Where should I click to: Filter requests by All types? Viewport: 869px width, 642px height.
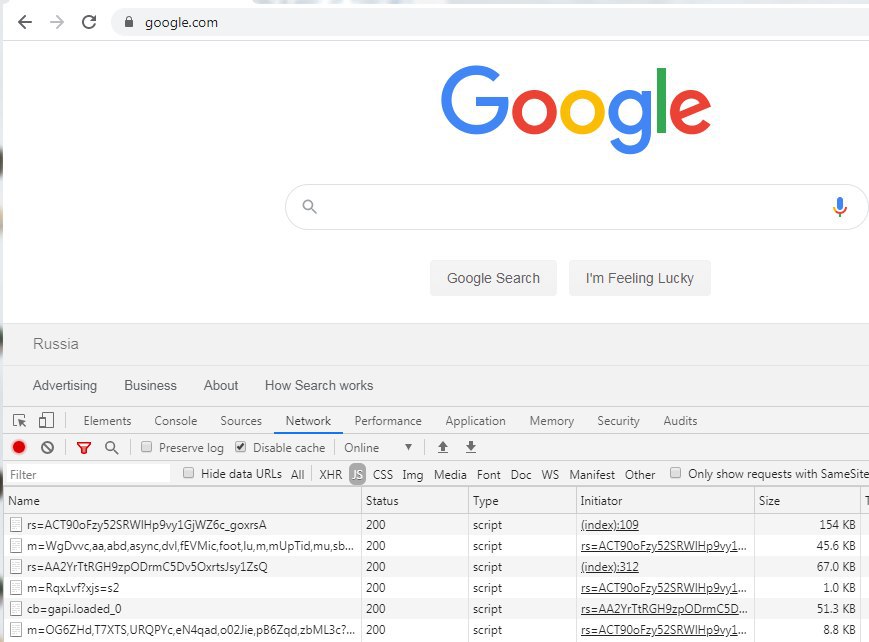point(298,475)
